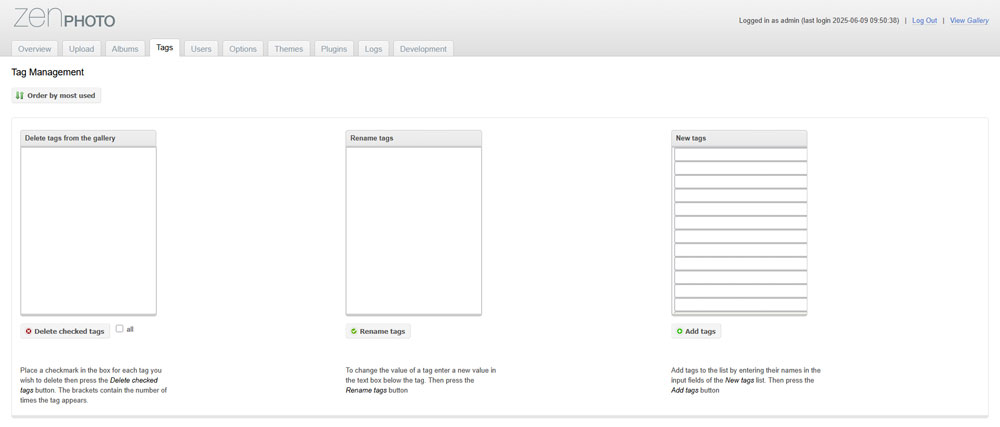Click green checkmark icon on Rename tags
This screenshot has height=427, width=1000.
point(354,331)
